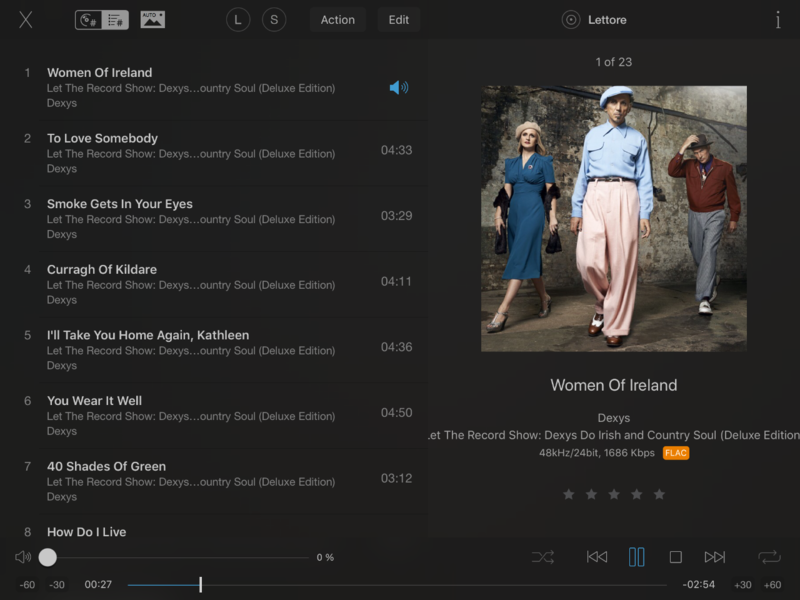
Task: Toggle repeat mode
Action: [x=768, y=557]
